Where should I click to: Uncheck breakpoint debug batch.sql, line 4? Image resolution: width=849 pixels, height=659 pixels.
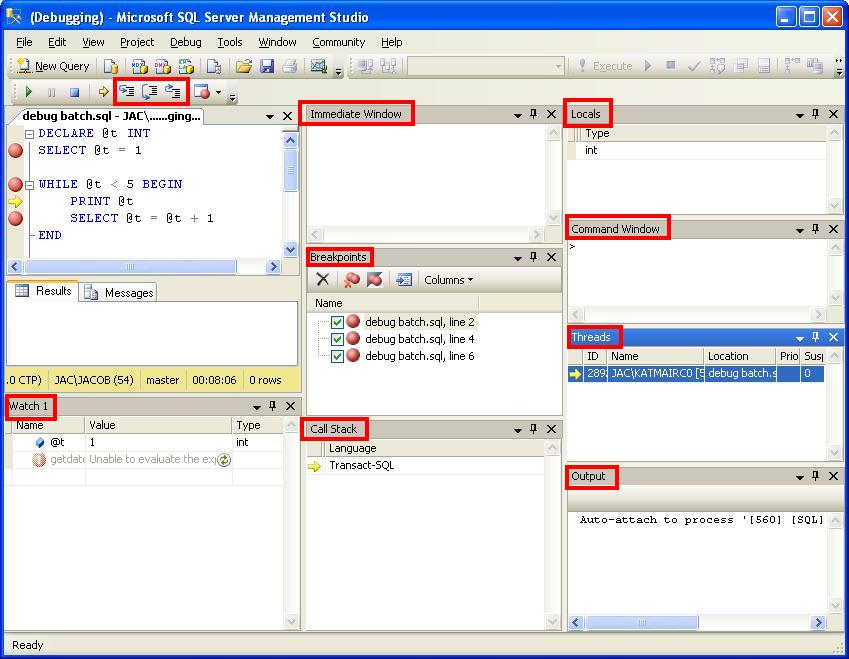[337, 340]
